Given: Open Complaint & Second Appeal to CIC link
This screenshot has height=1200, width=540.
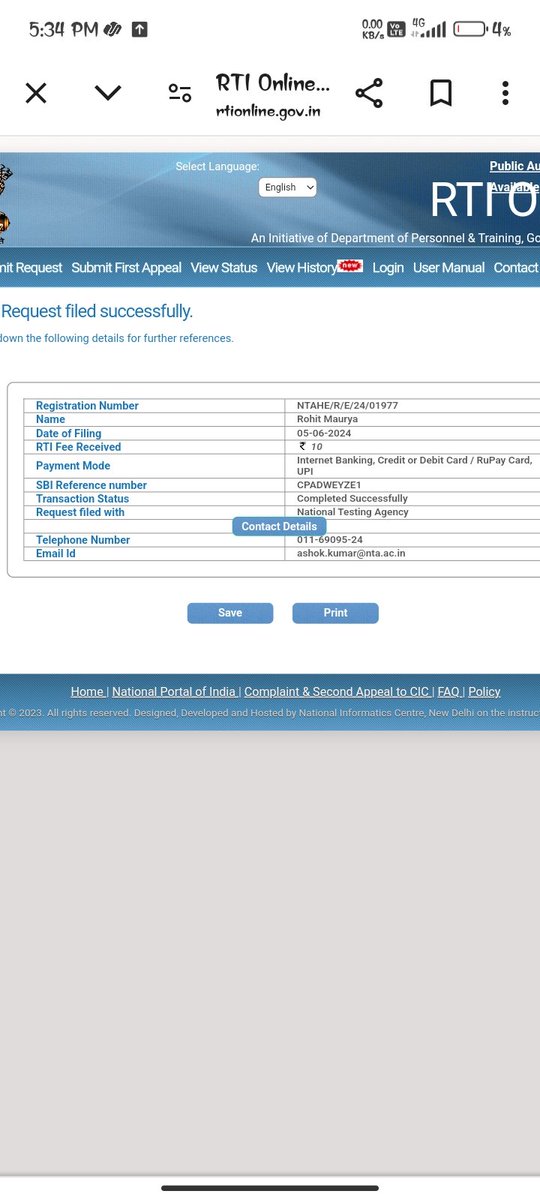Looking at the screenshot, I should click(337, 692).
